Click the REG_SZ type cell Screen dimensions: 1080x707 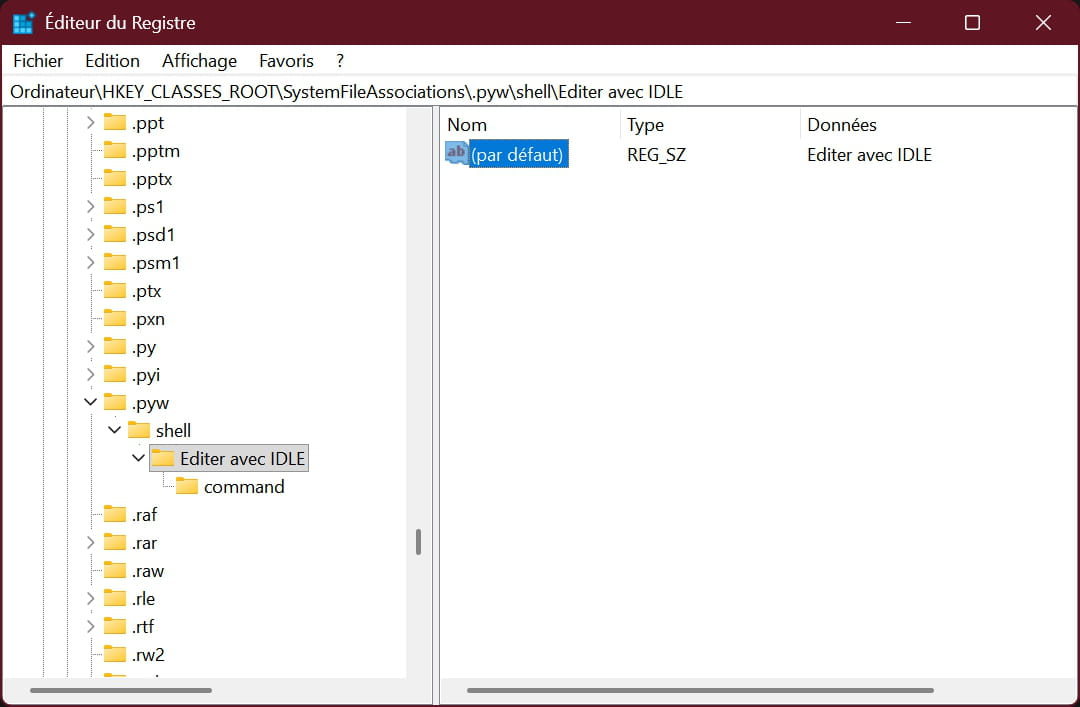656,154
